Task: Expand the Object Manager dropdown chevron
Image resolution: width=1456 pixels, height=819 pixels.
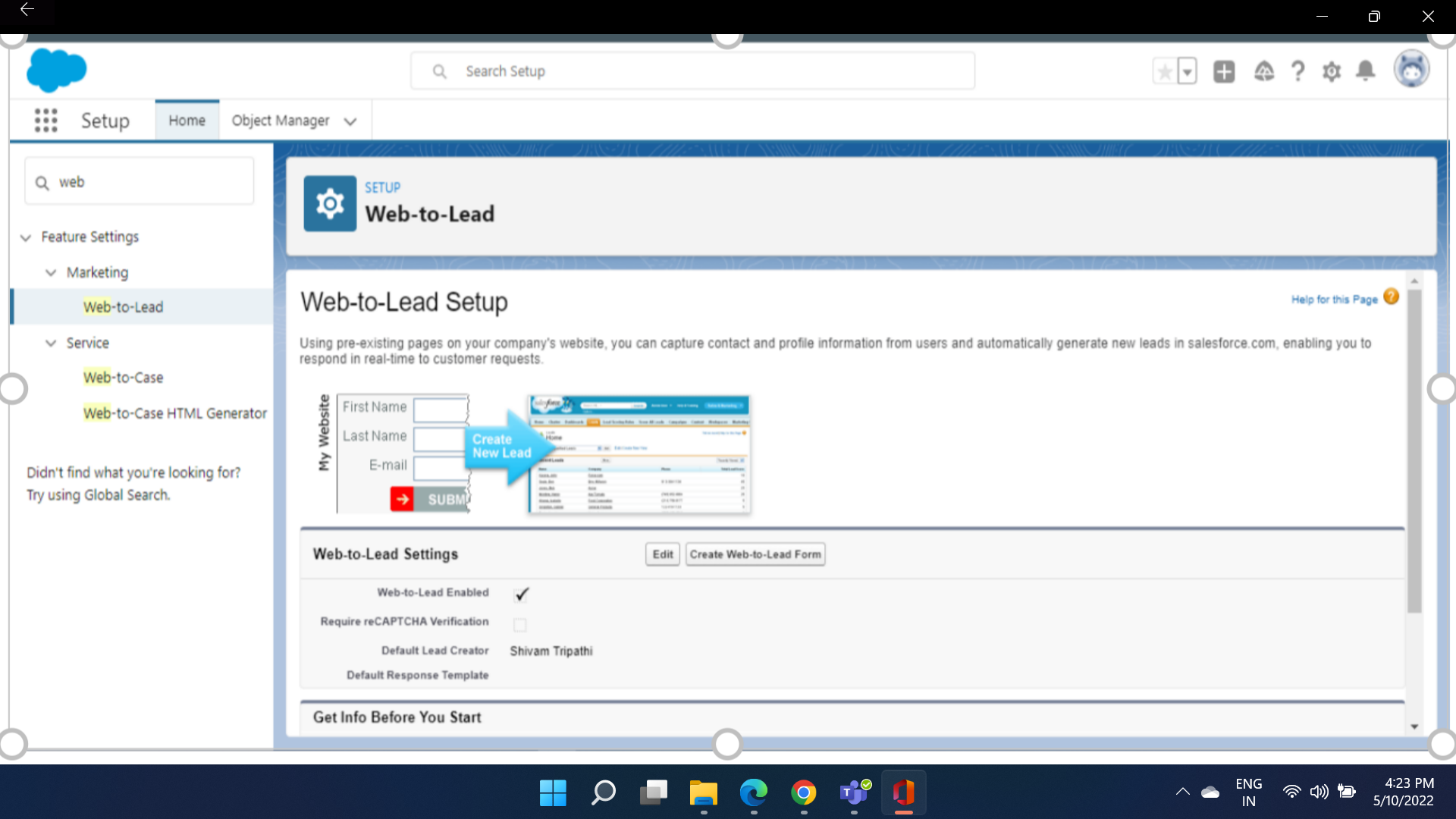Action: pos(350,121)
